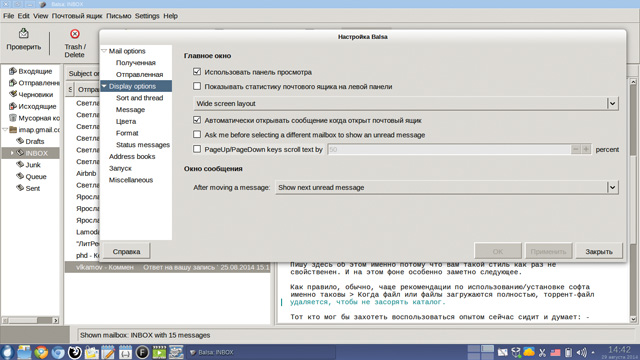Click the Проверить (check mail) toolbar icon
Screen dimensions: 640x360
click(23, 33)
